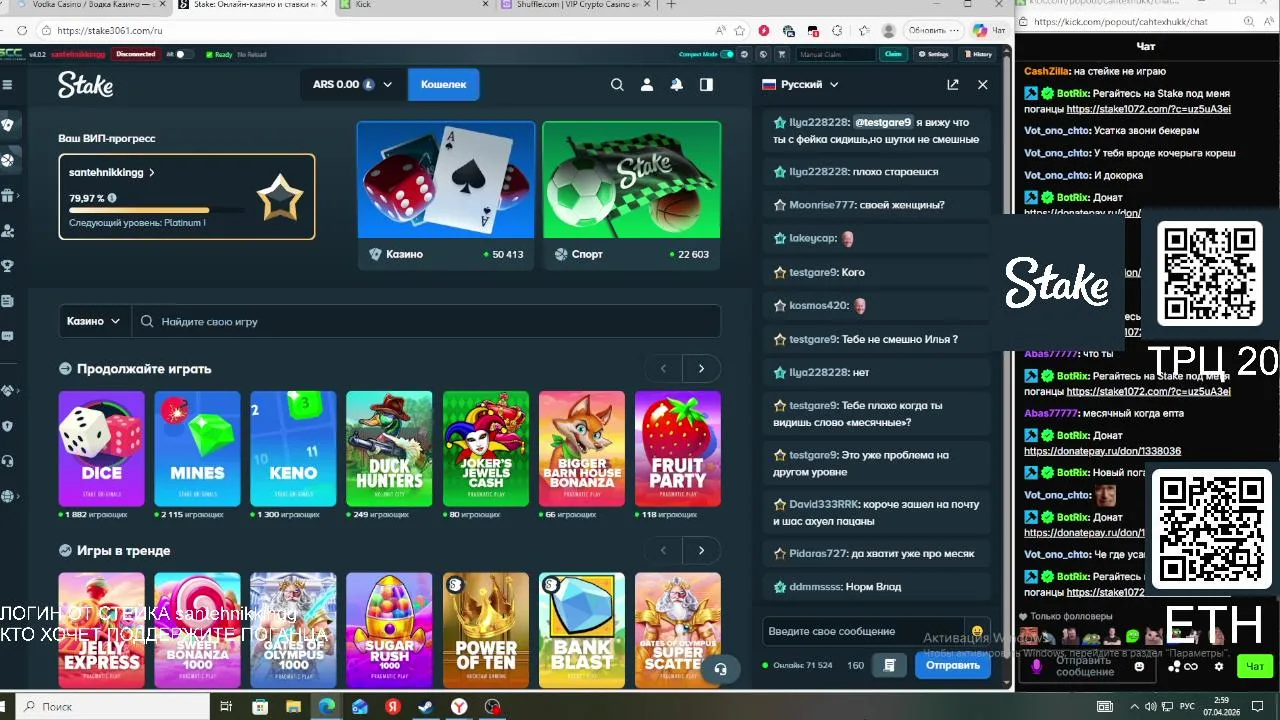Show next games in Игры в тренде
Viewport: 1280px width, 720px height.
701,550
